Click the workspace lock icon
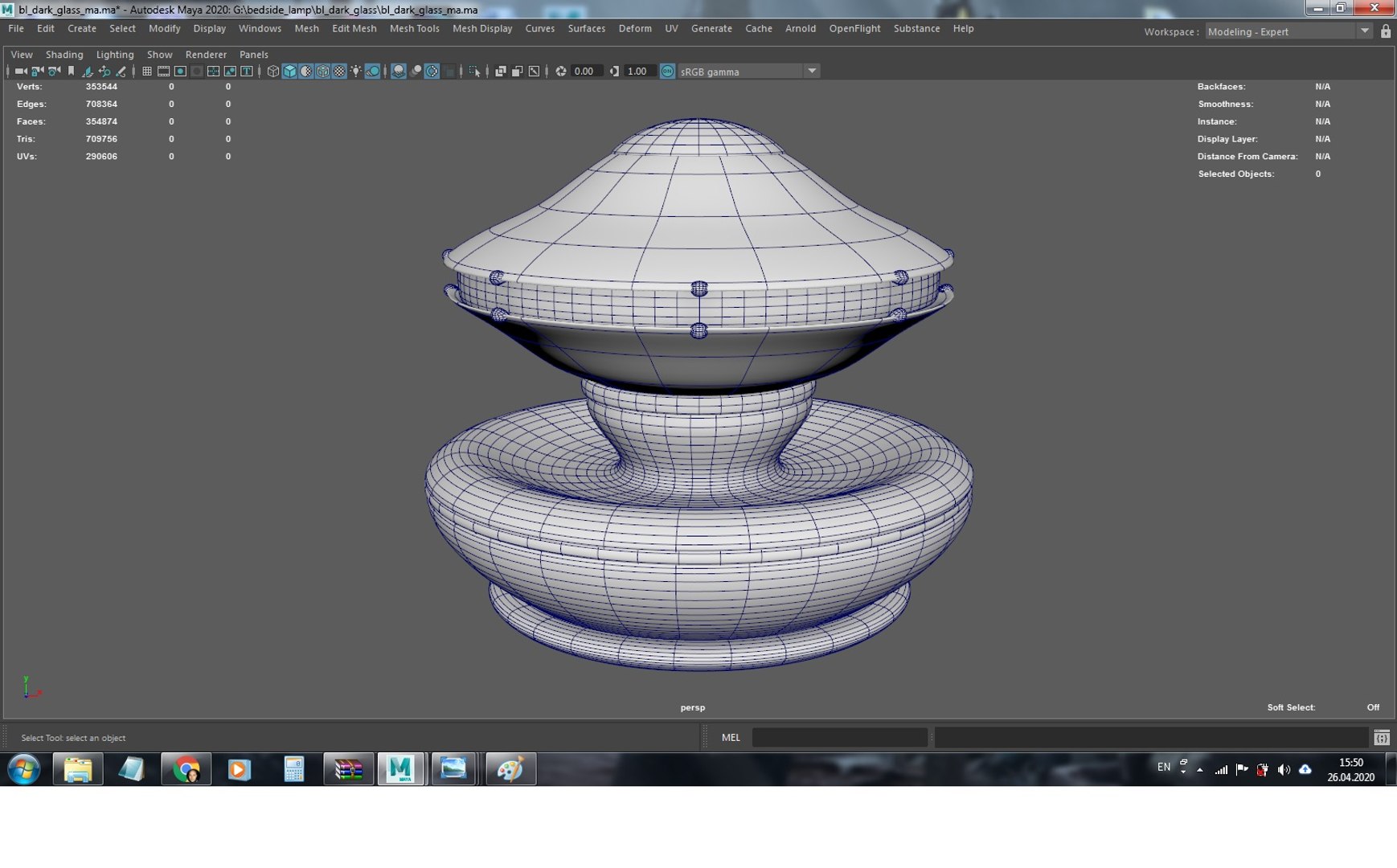 pos(1386,31)
